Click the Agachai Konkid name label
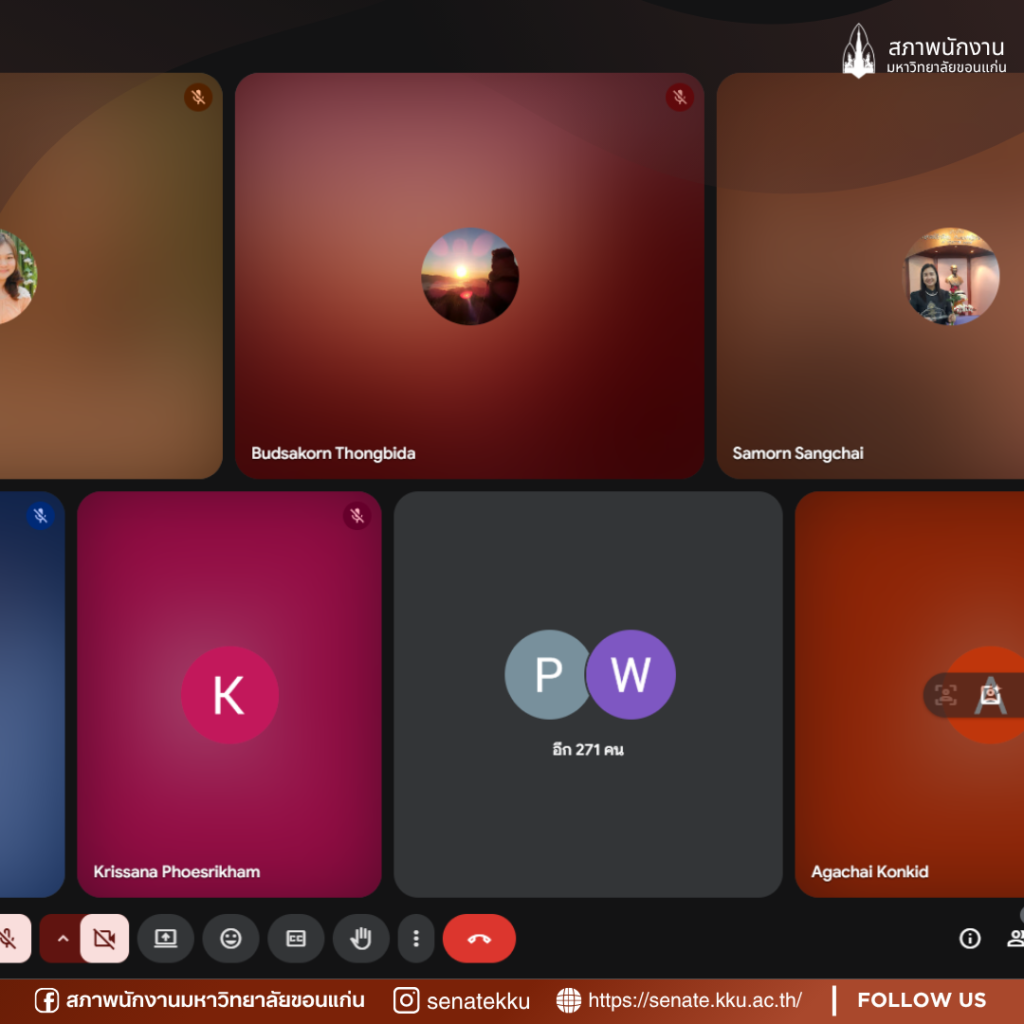Image resolution: width=1024 pixels, height=1024 pixels. pyautogui.click(x=870, y=872)
